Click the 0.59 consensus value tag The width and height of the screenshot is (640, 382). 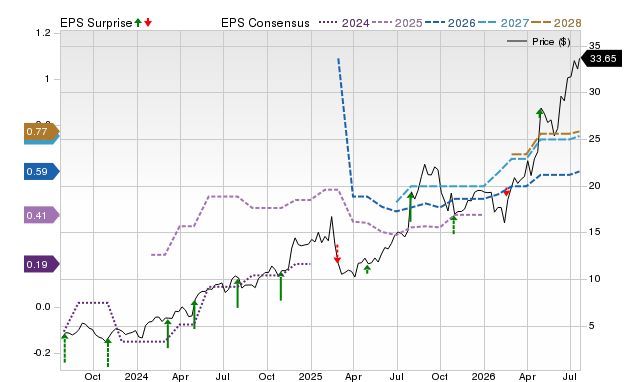tap(42, 171)
